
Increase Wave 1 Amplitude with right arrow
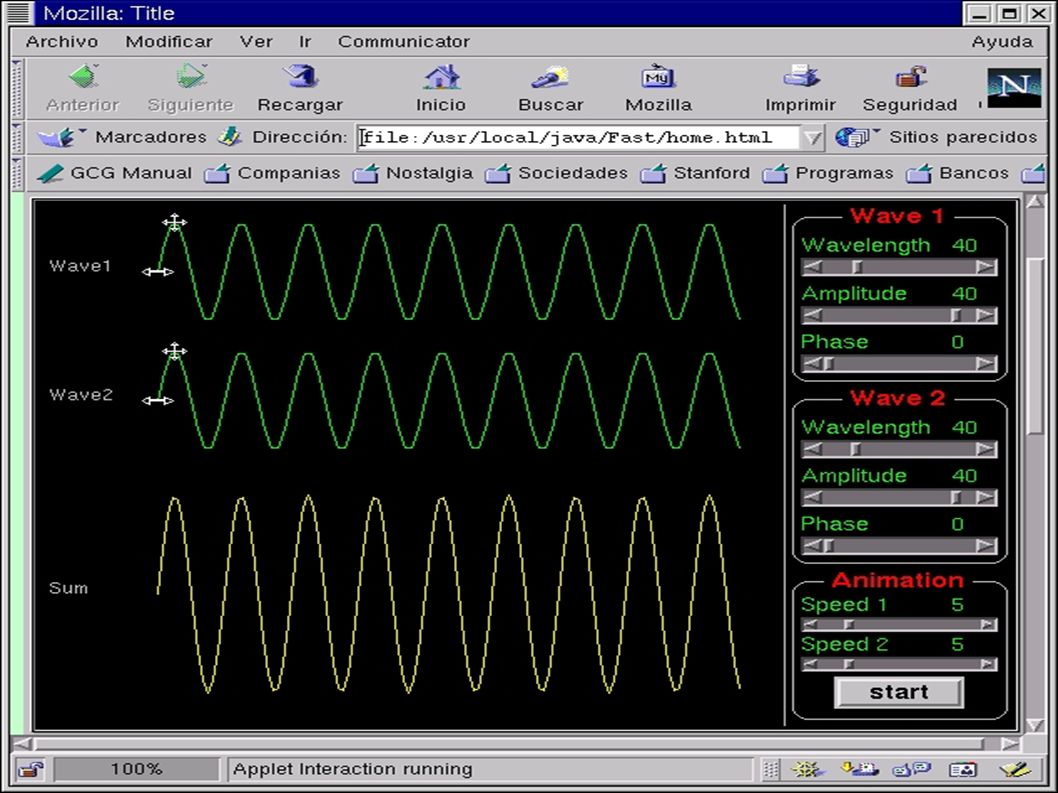(x=986, y=315)
